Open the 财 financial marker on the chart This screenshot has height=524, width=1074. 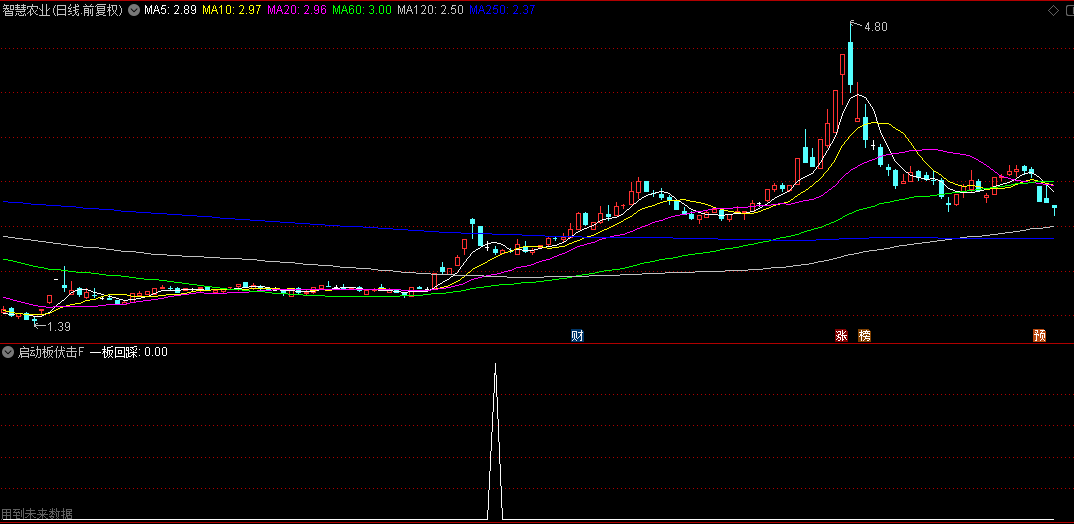(577, 336)
